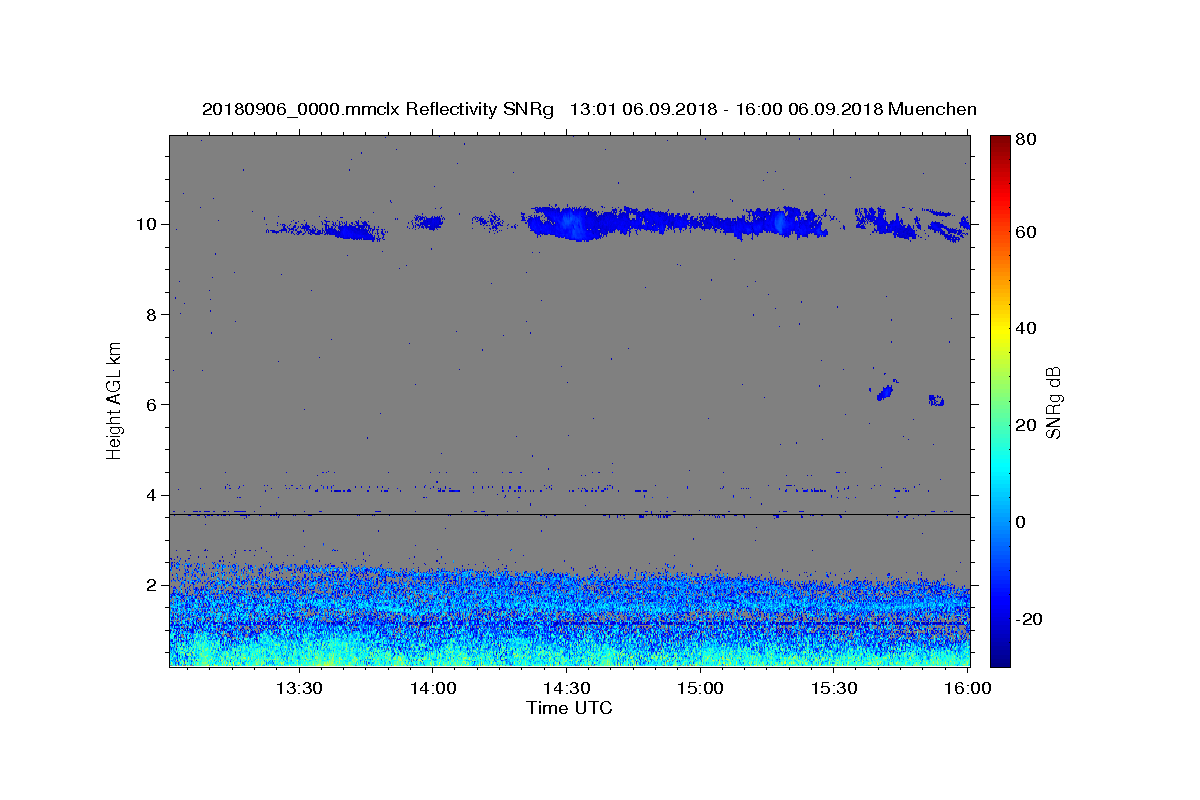Click the 16:00 time tick label
This screenshot has height=800, width=1200.
(x=968, y=688)
